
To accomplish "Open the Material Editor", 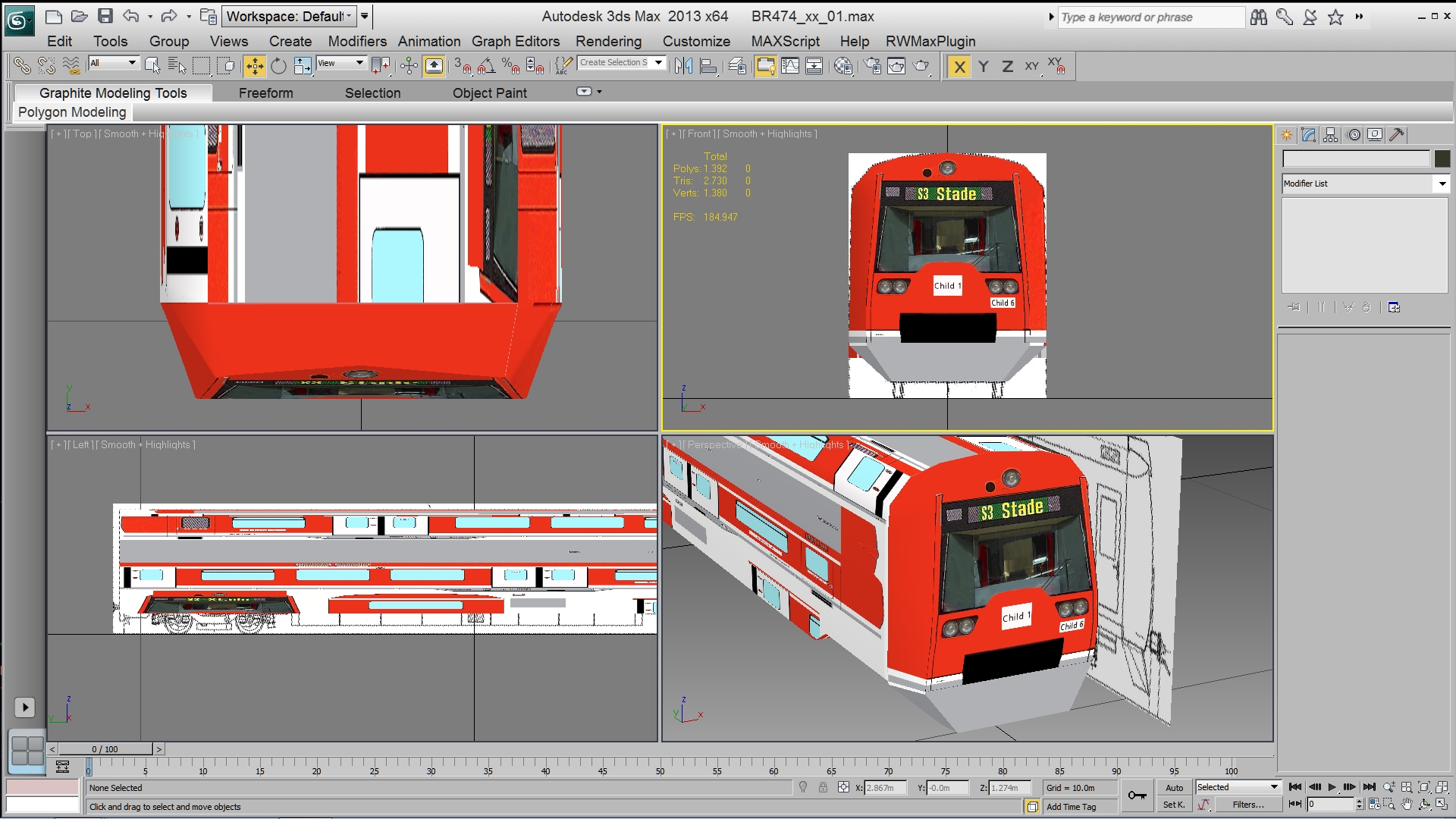I will [x=843, y=66].
